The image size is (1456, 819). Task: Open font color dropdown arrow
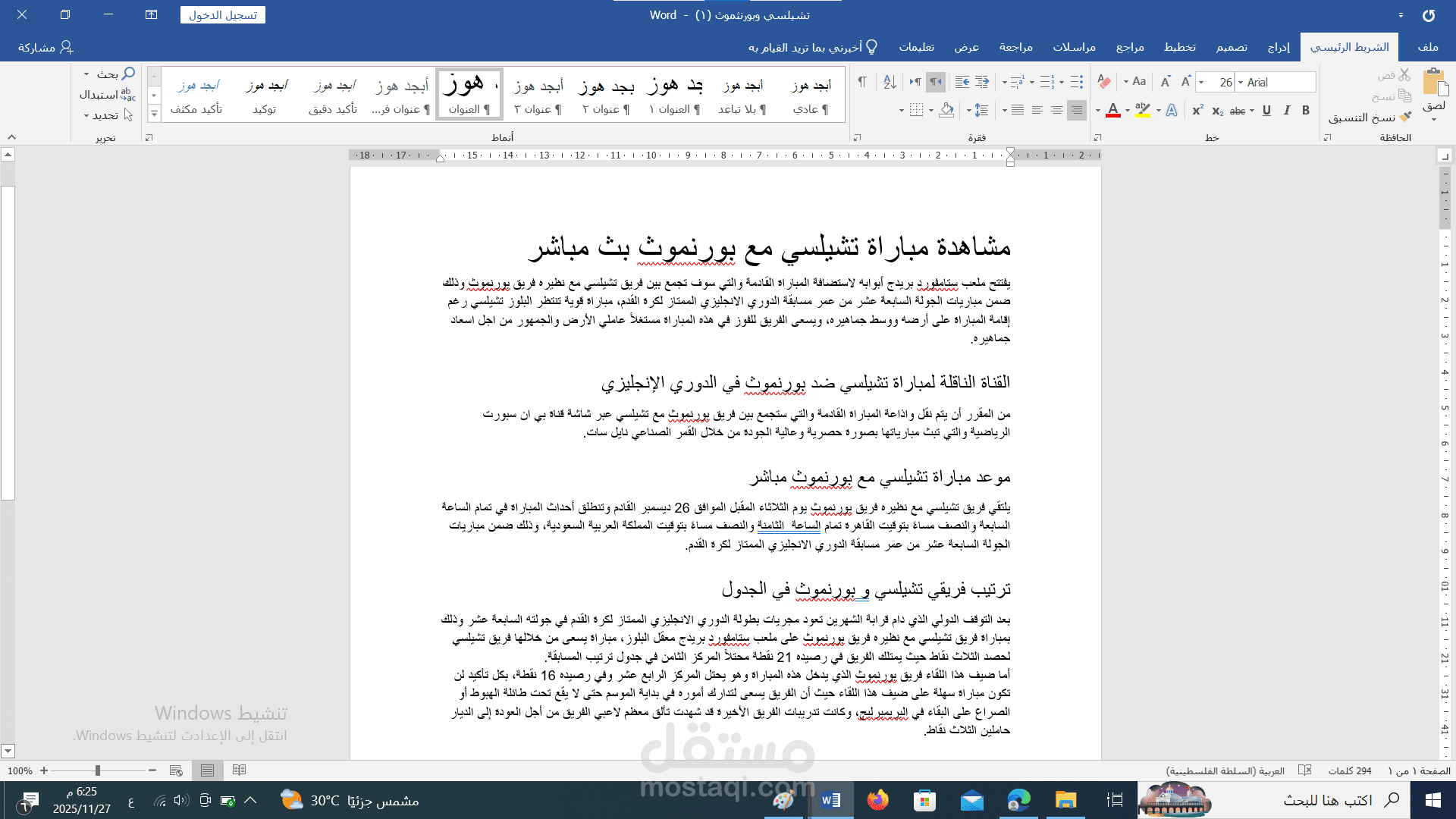coord(1098,111)
